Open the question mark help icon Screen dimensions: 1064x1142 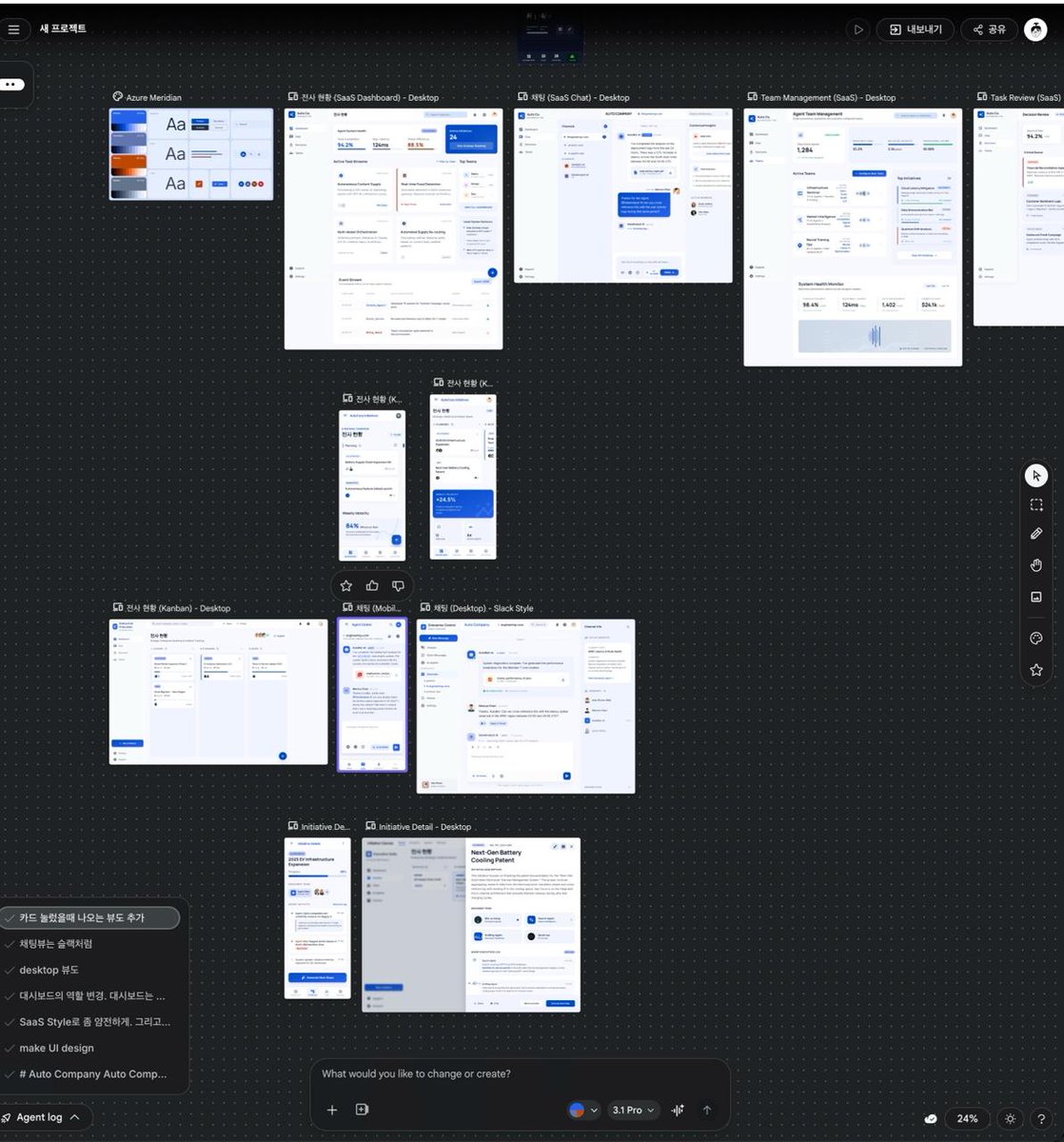tap(1041, 1118)
